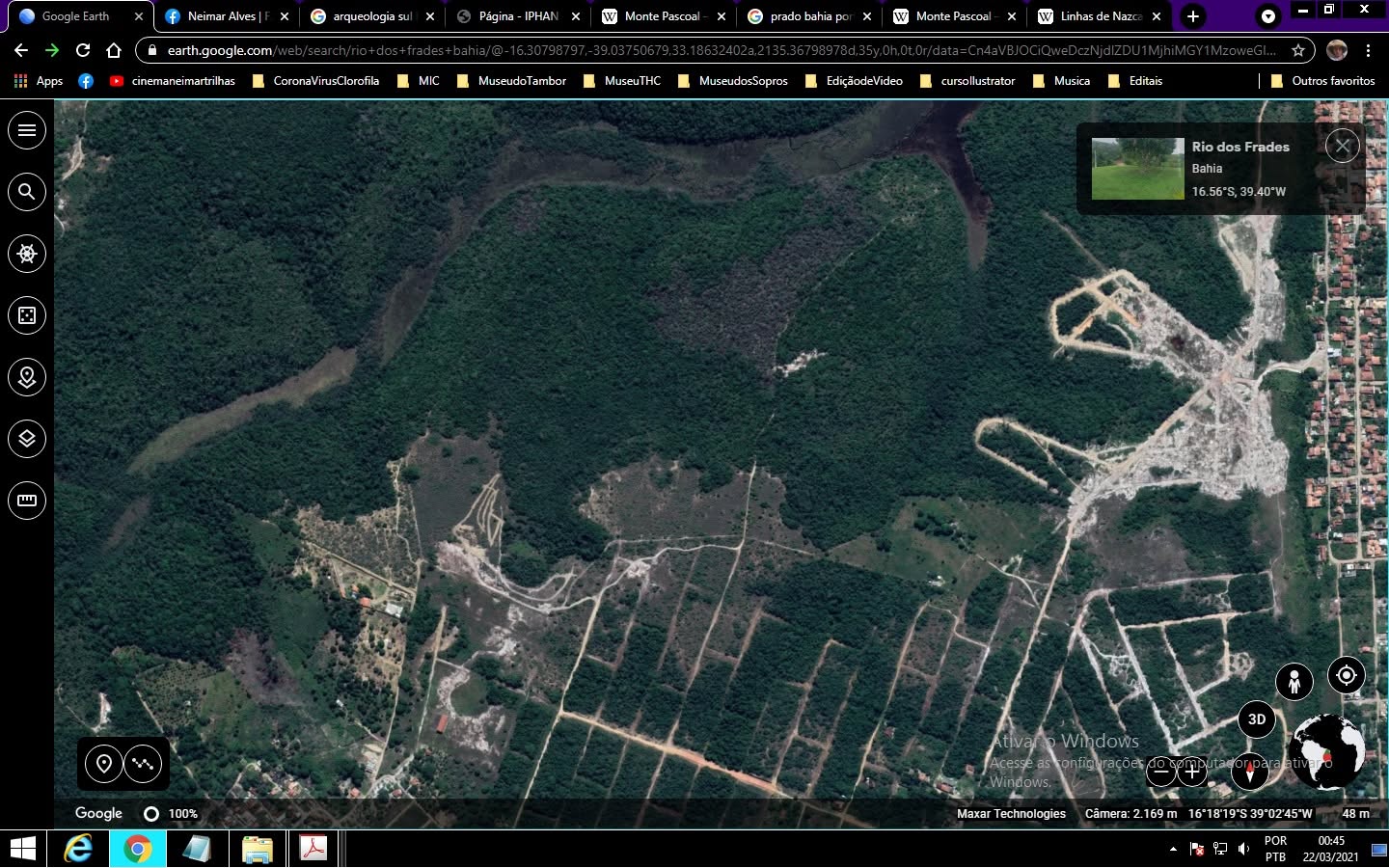
Task: Open the Outros favoritos bookmarks folder
Action: 1322,81
